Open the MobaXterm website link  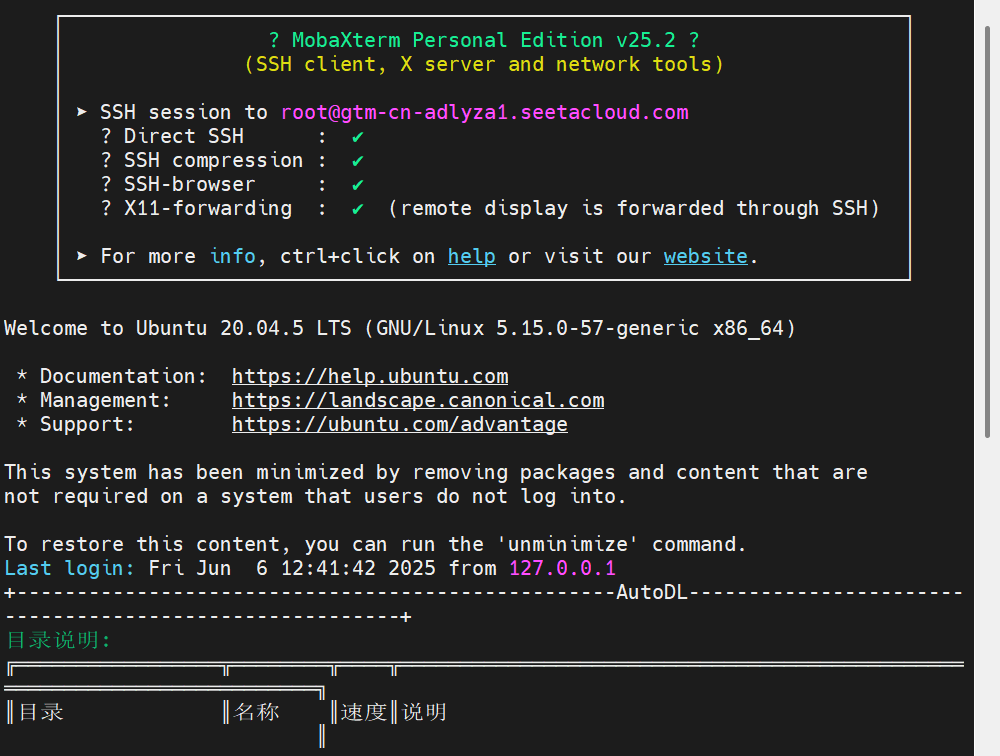[x=705, y=256]
